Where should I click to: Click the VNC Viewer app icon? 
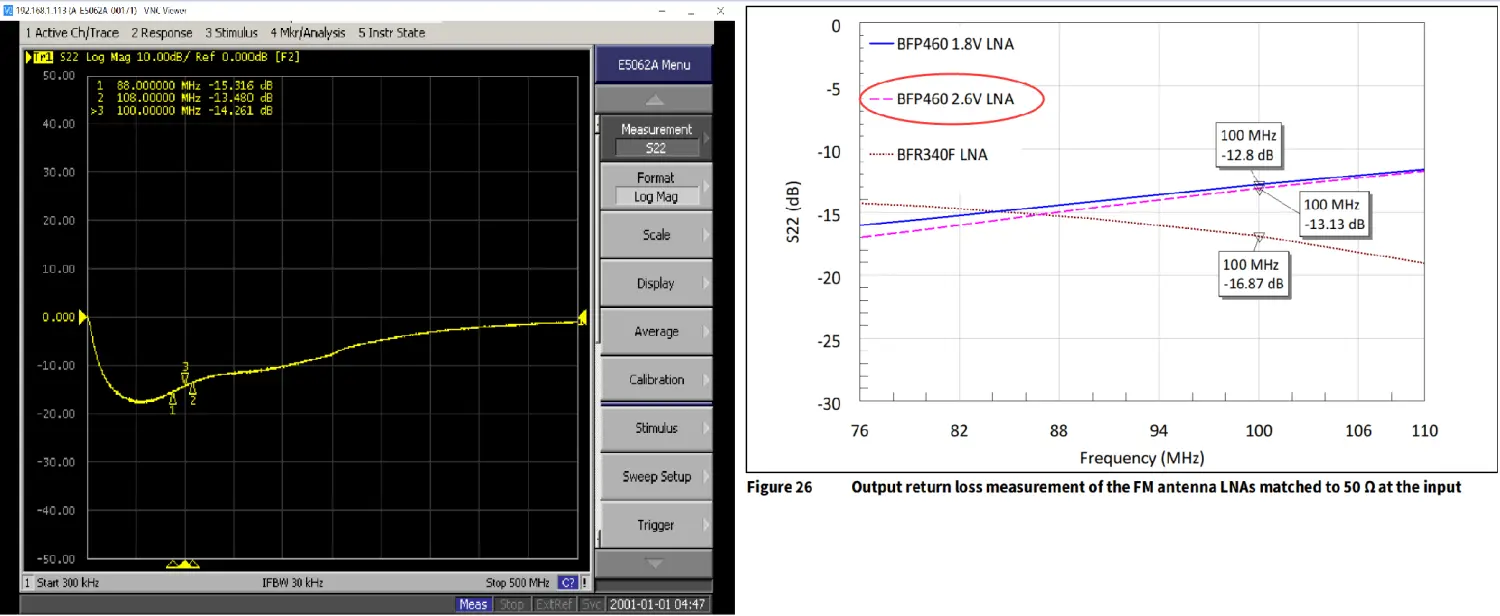point(8,9)
